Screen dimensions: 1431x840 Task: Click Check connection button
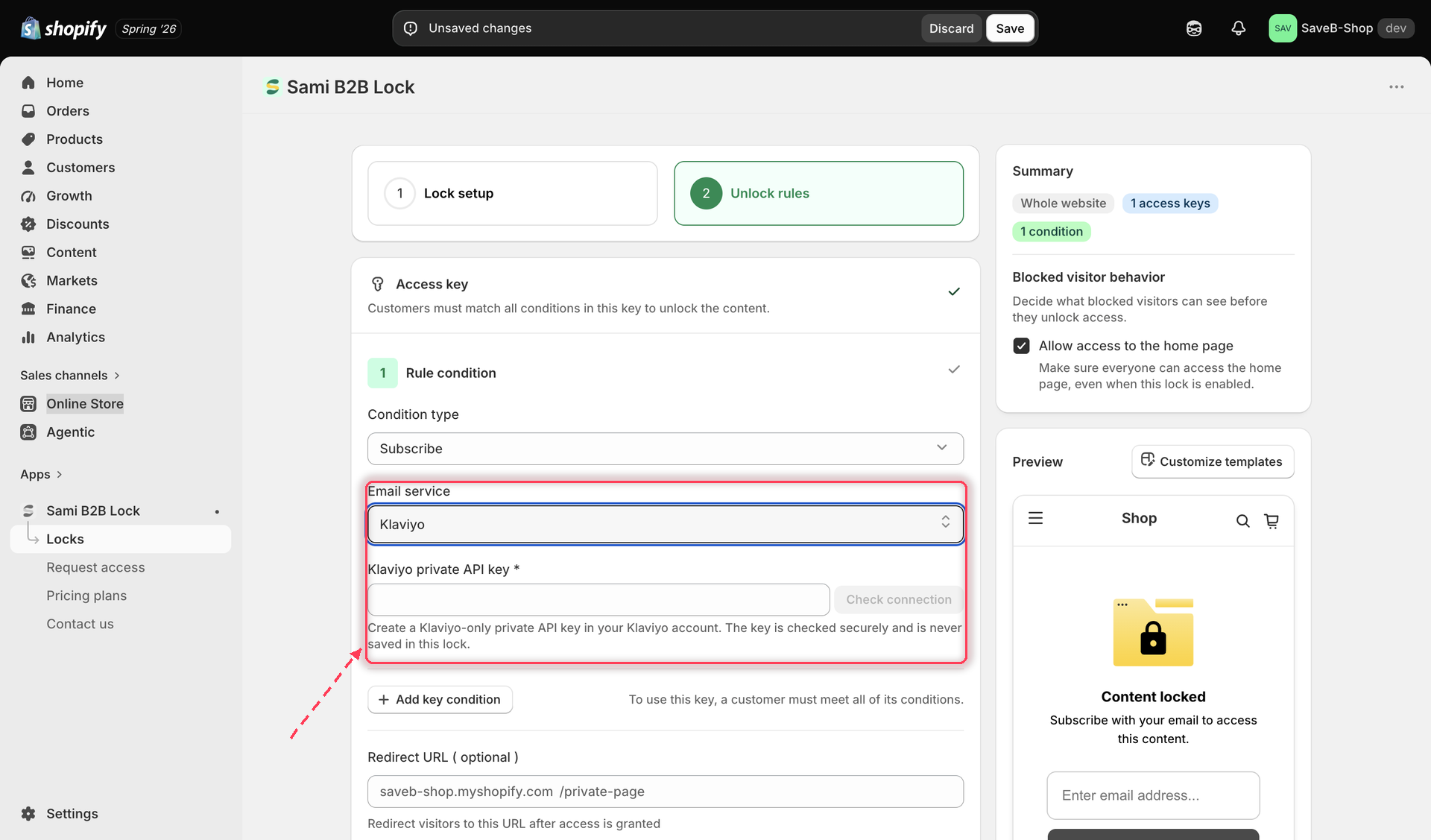coord(898,600)
